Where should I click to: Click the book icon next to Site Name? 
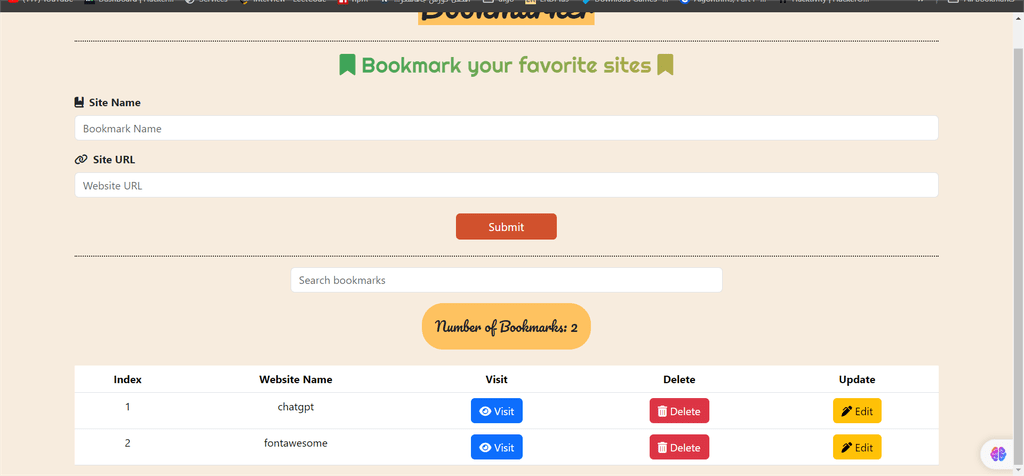(x=79, y=103)
